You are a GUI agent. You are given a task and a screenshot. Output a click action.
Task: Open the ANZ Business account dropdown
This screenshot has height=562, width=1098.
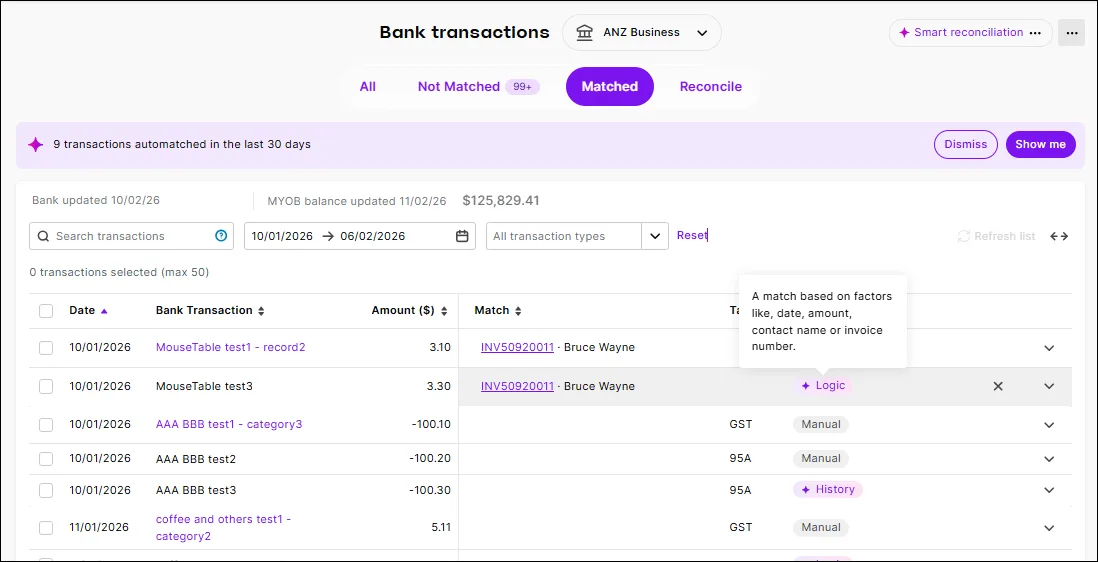[641, 33]
